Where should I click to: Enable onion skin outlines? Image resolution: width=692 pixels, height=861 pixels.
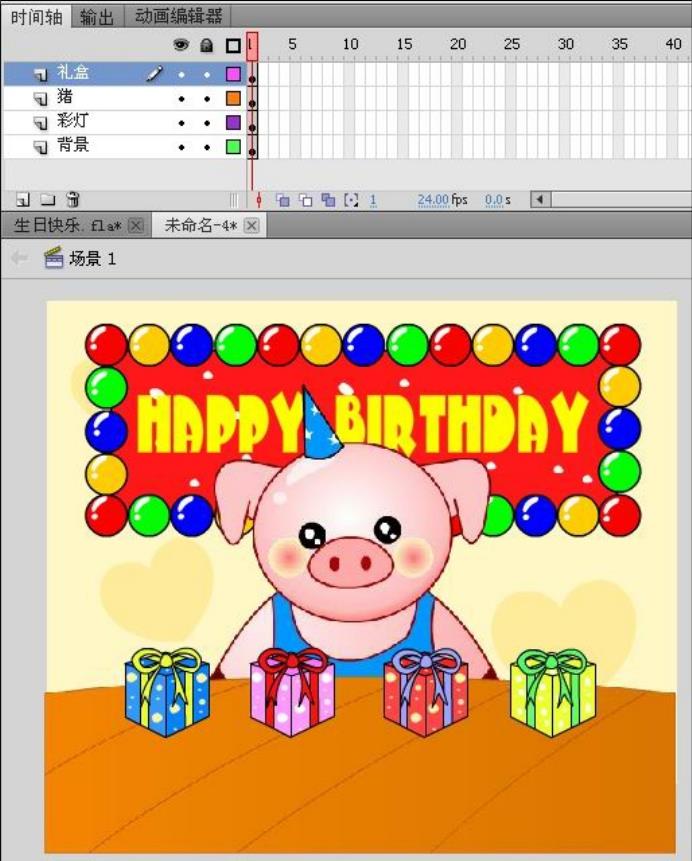click(305, 200)
